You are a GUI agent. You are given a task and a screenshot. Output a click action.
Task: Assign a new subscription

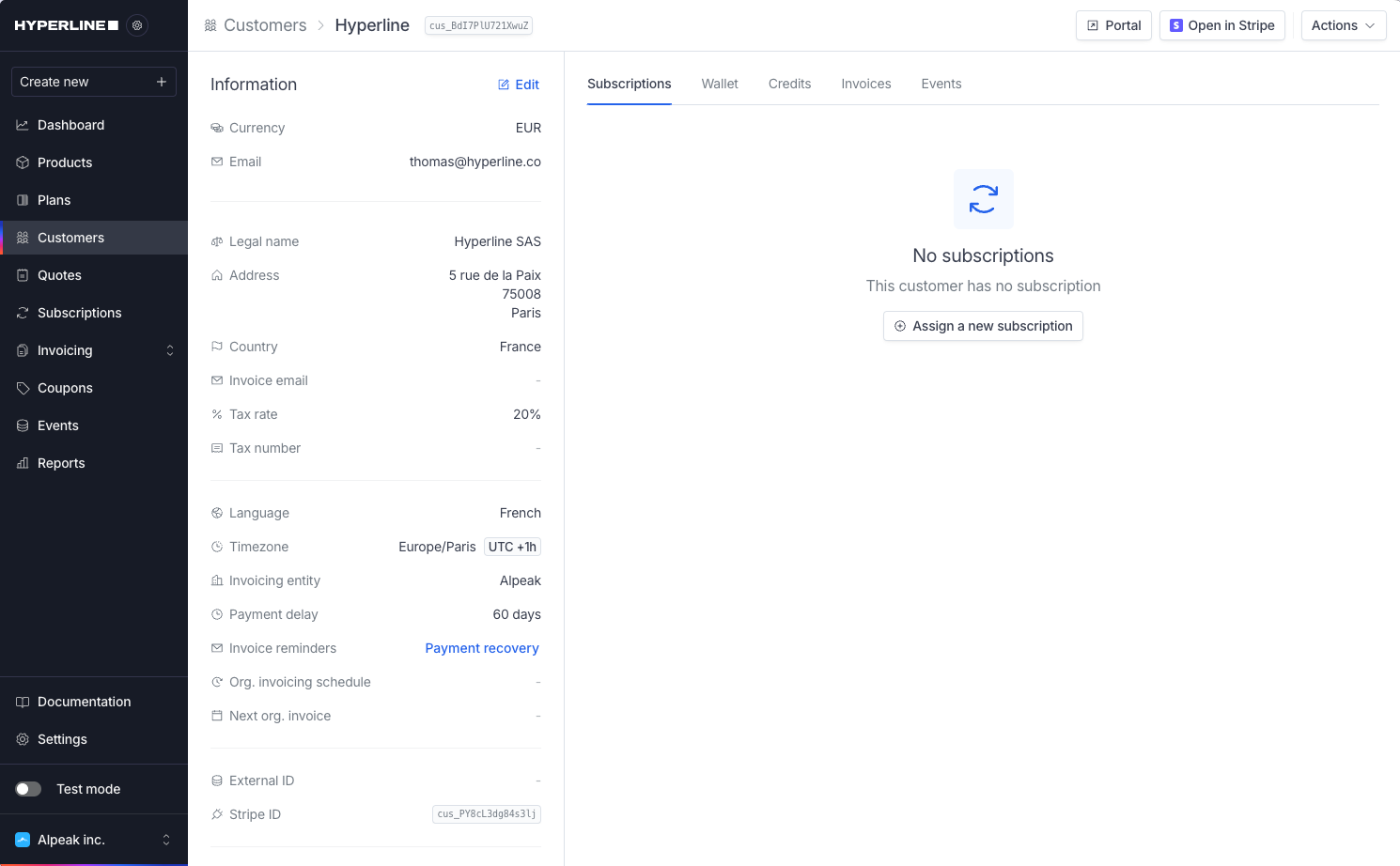(983, 326)
